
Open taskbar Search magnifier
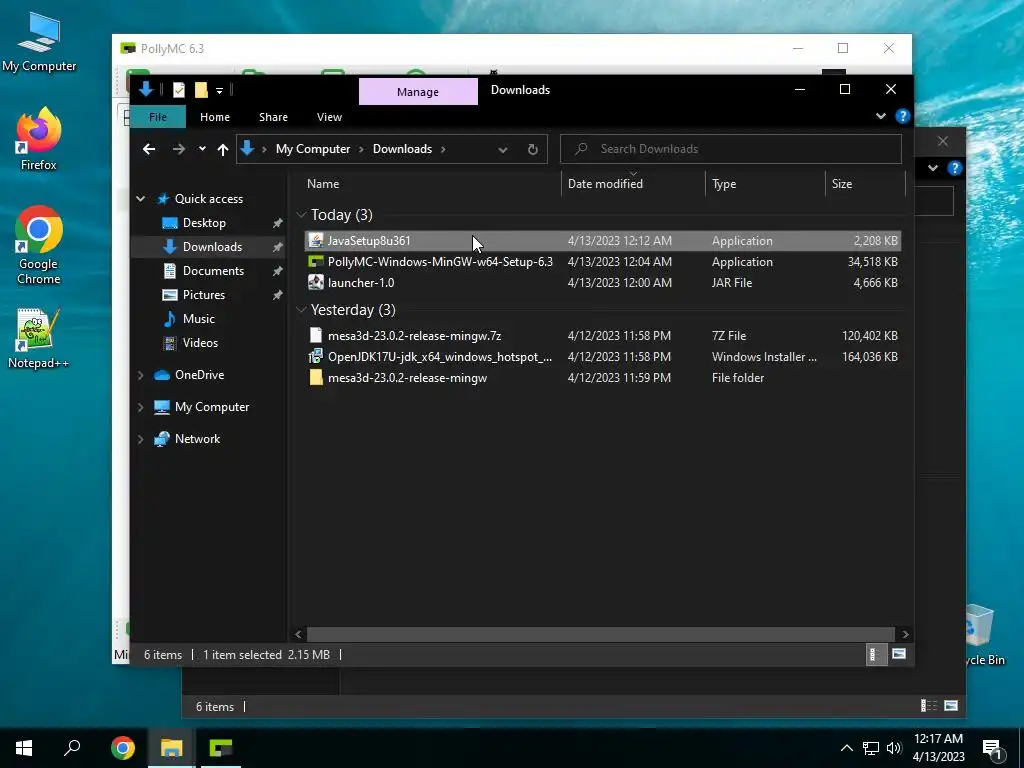72,748
